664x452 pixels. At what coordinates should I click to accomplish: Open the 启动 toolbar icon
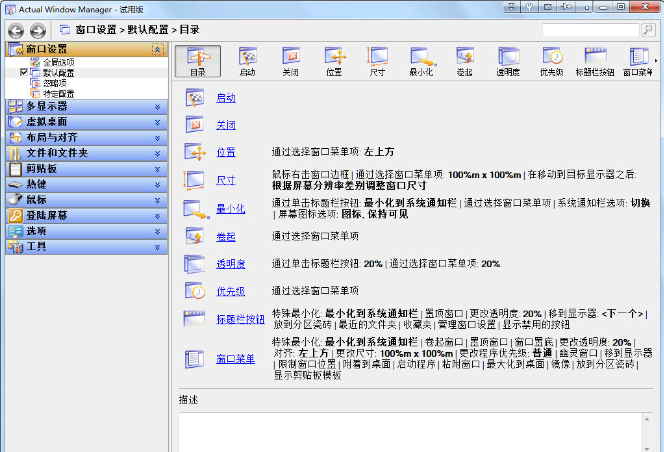(x=247, y=61)
